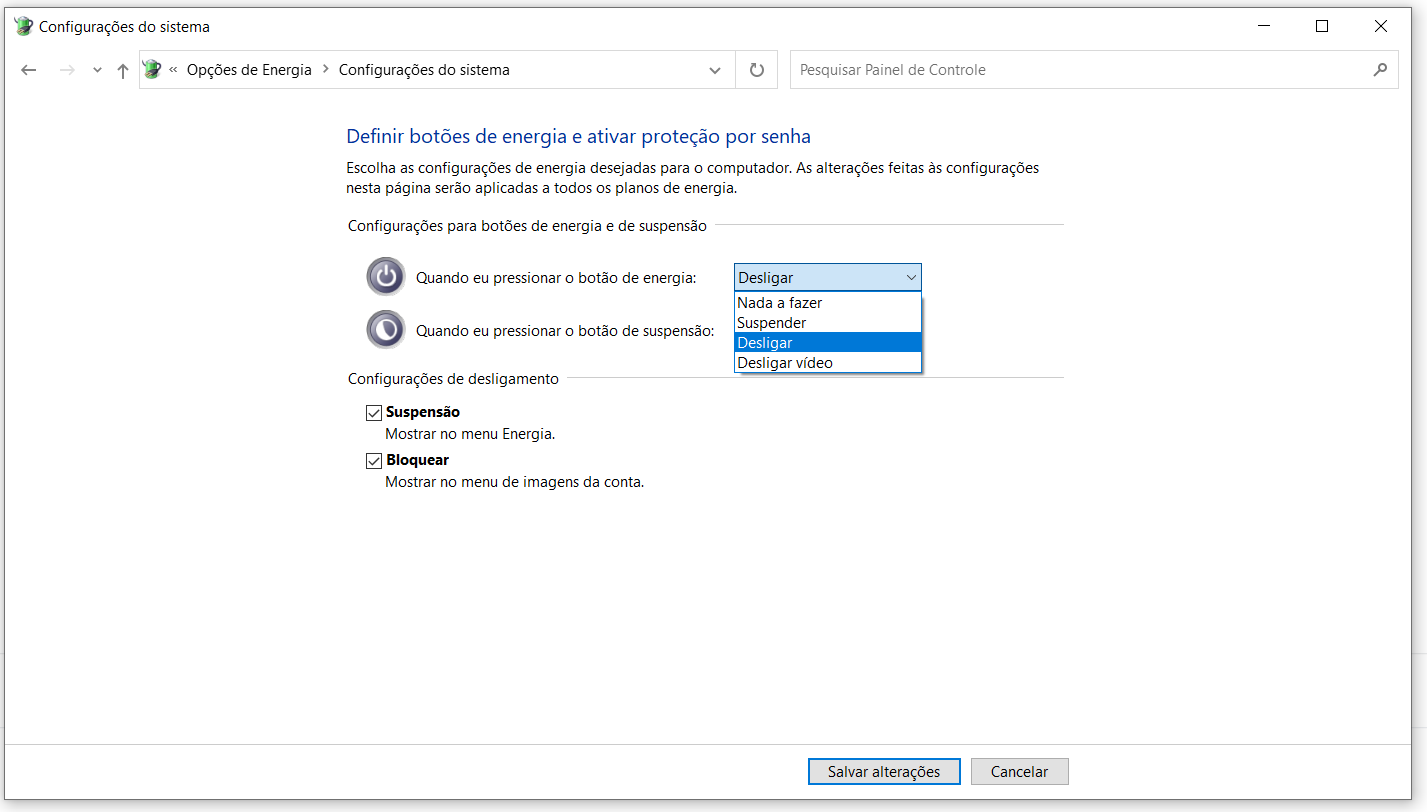This screenshot has height=812, width=1427.
Task: Maximize the window
Action: click(1322, 27)
